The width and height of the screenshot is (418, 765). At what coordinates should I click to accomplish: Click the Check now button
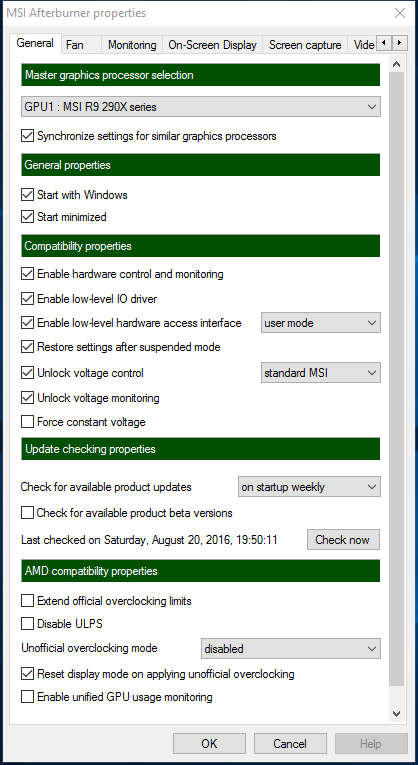pos(343,540)
